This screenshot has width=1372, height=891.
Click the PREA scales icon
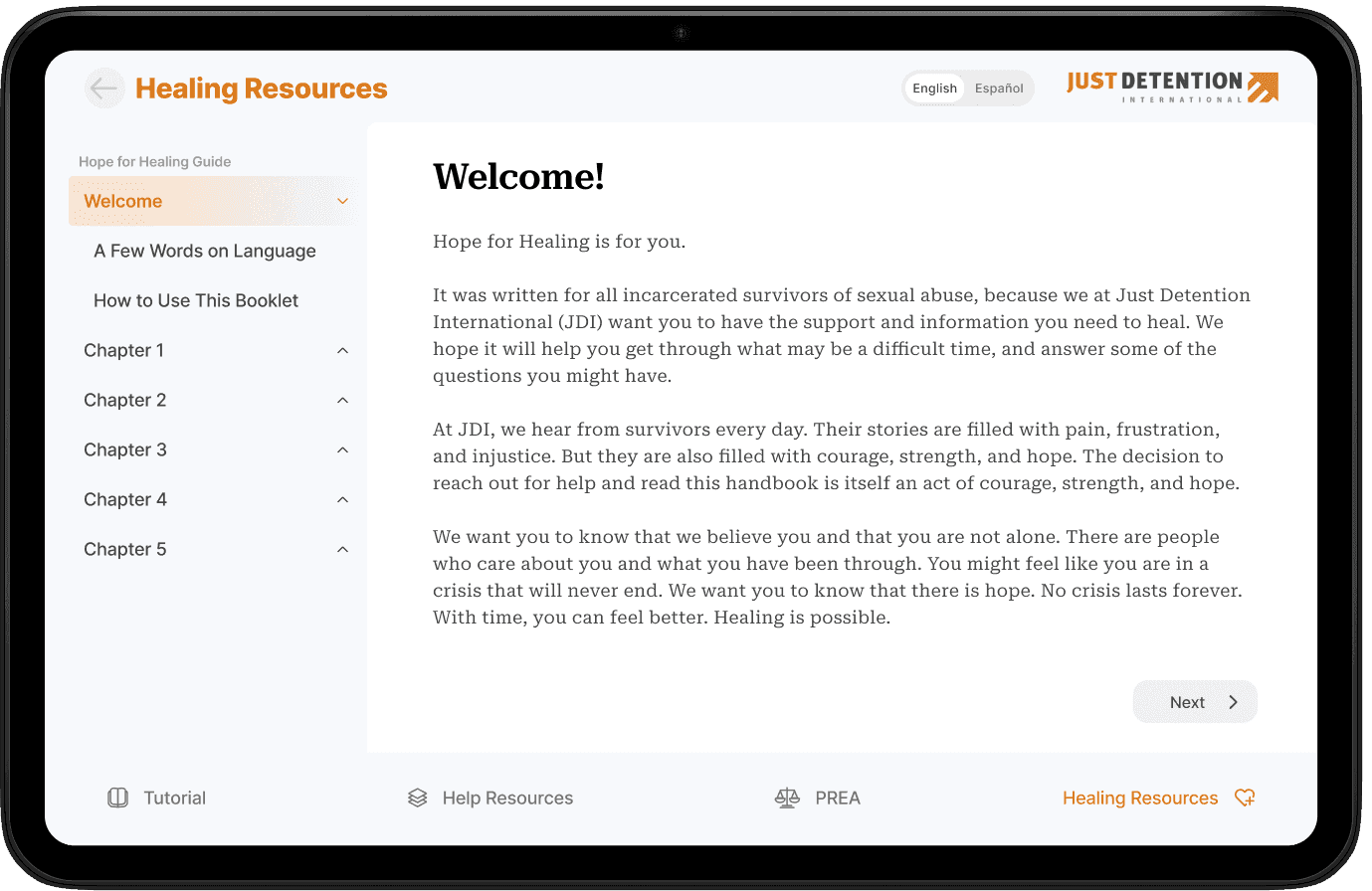pyautogui.click(x=787, y=798)
